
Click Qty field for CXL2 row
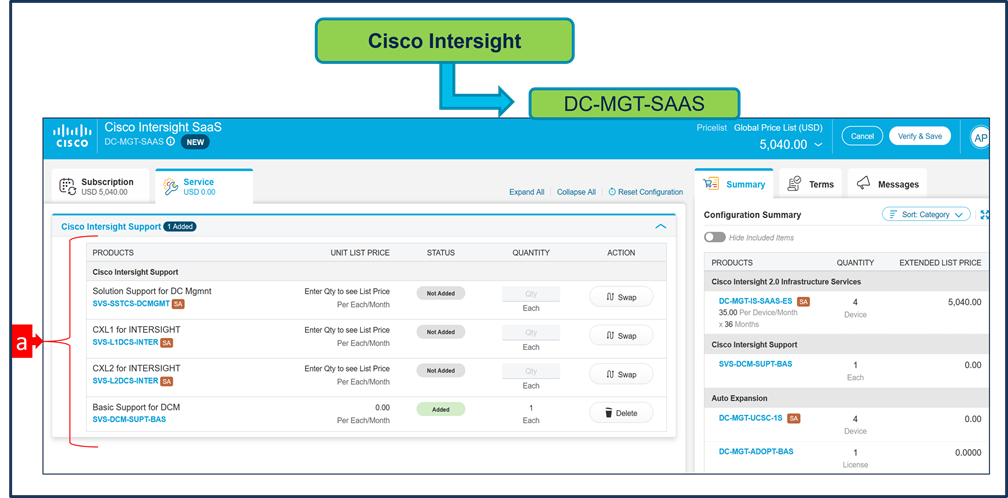(531, 371)
